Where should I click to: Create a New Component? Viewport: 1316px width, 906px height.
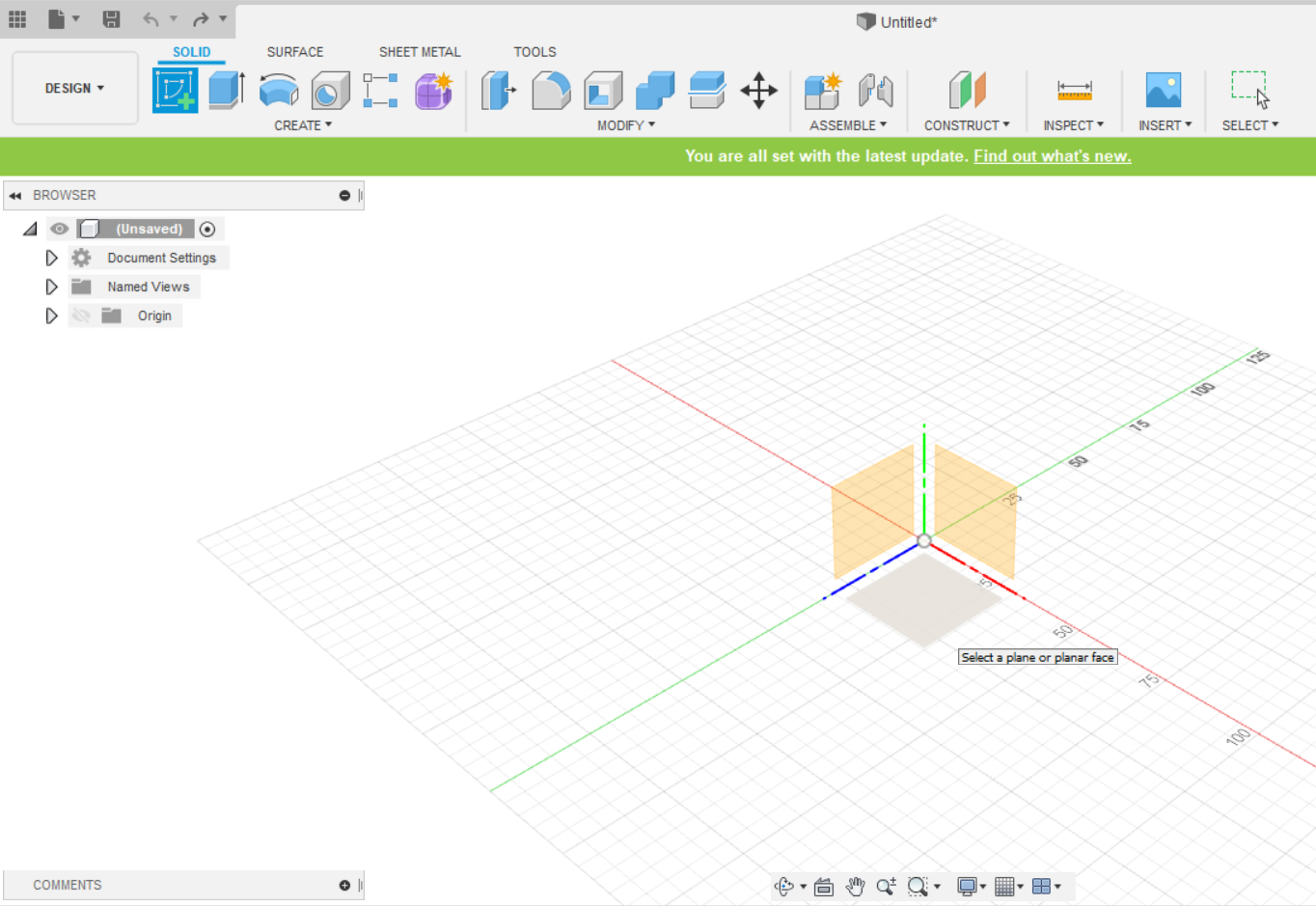point(823,91)
